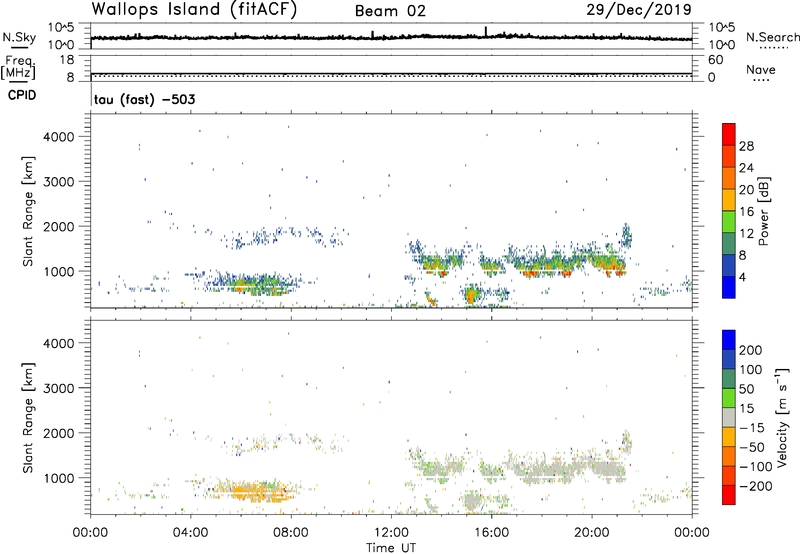Click the 'N.Search' legend label

click(772, 37)
